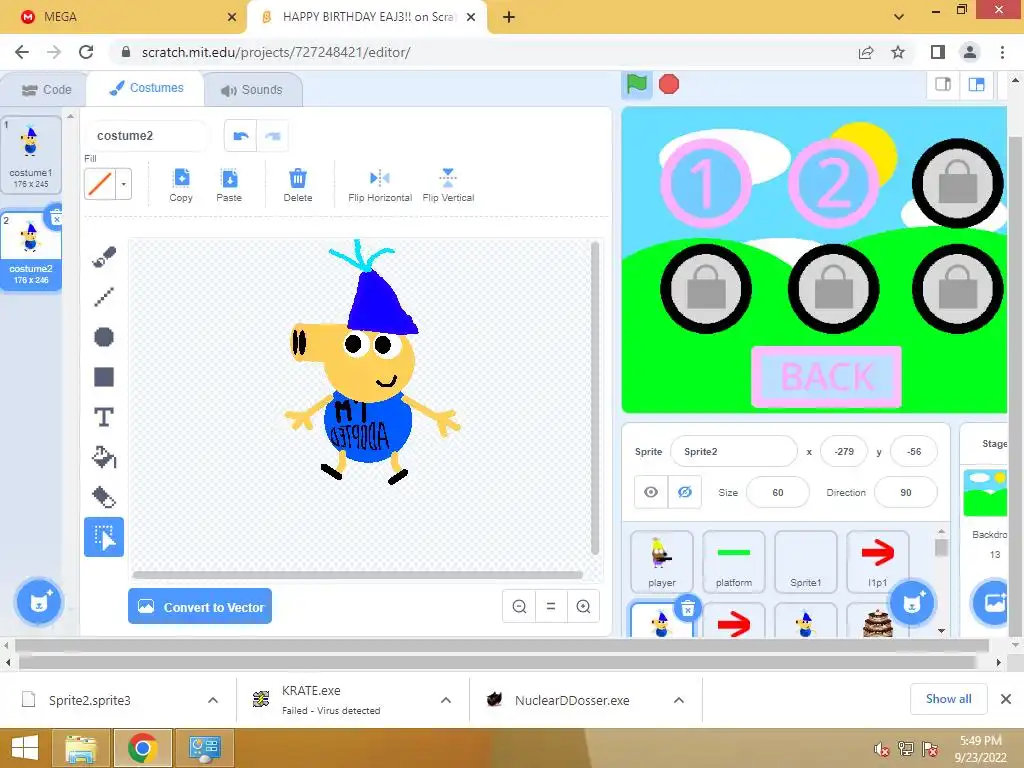The width and height of the screenshot is (1024, 768).
Task: Click the paint canvas vertical scrollbar
Action: (x=594, y=398)
